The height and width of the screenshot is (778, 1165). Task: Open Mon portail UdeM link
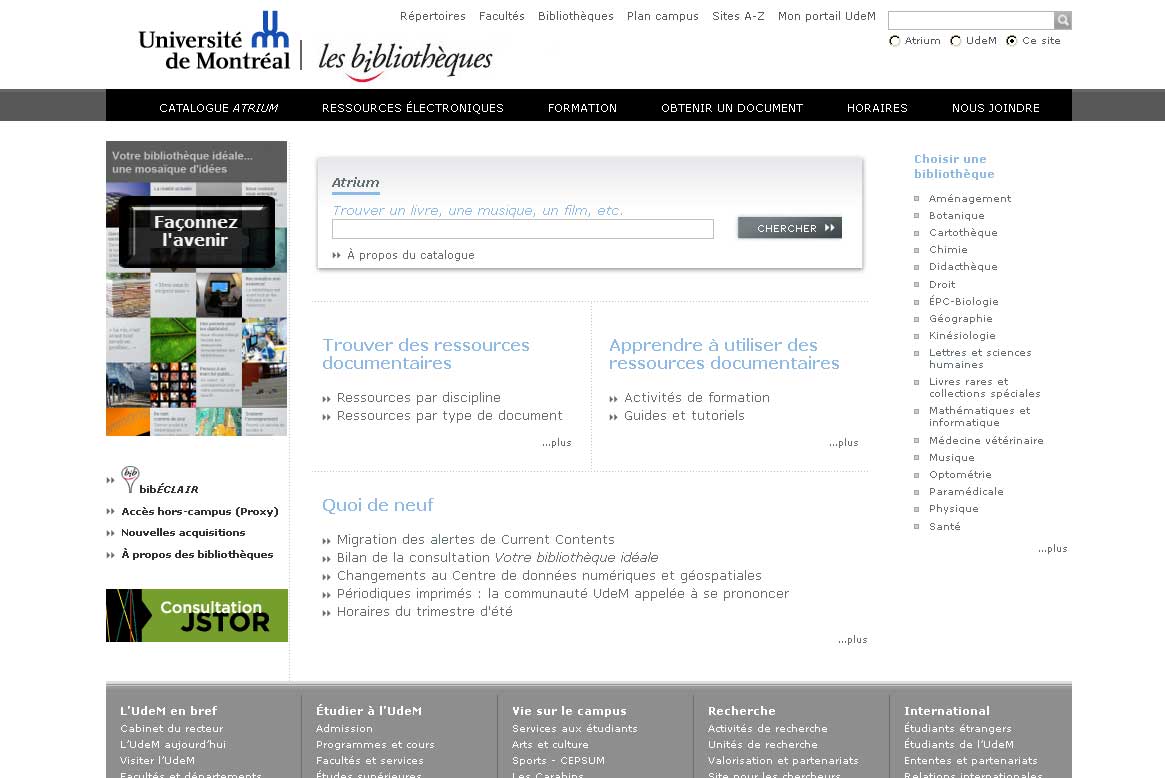click(826, 16)
